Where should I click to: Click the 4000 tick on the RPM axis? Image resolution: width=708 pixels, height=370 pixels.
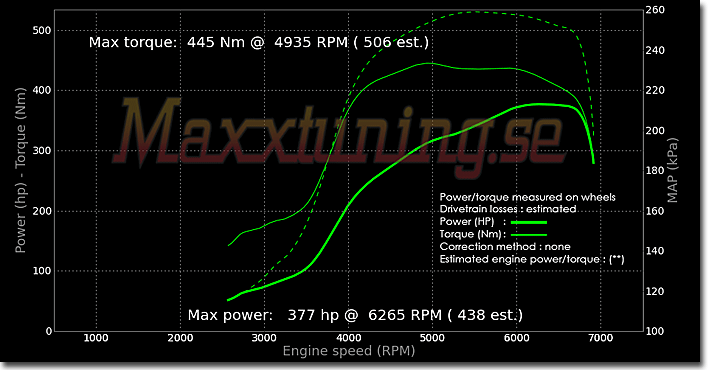point(348,338)
